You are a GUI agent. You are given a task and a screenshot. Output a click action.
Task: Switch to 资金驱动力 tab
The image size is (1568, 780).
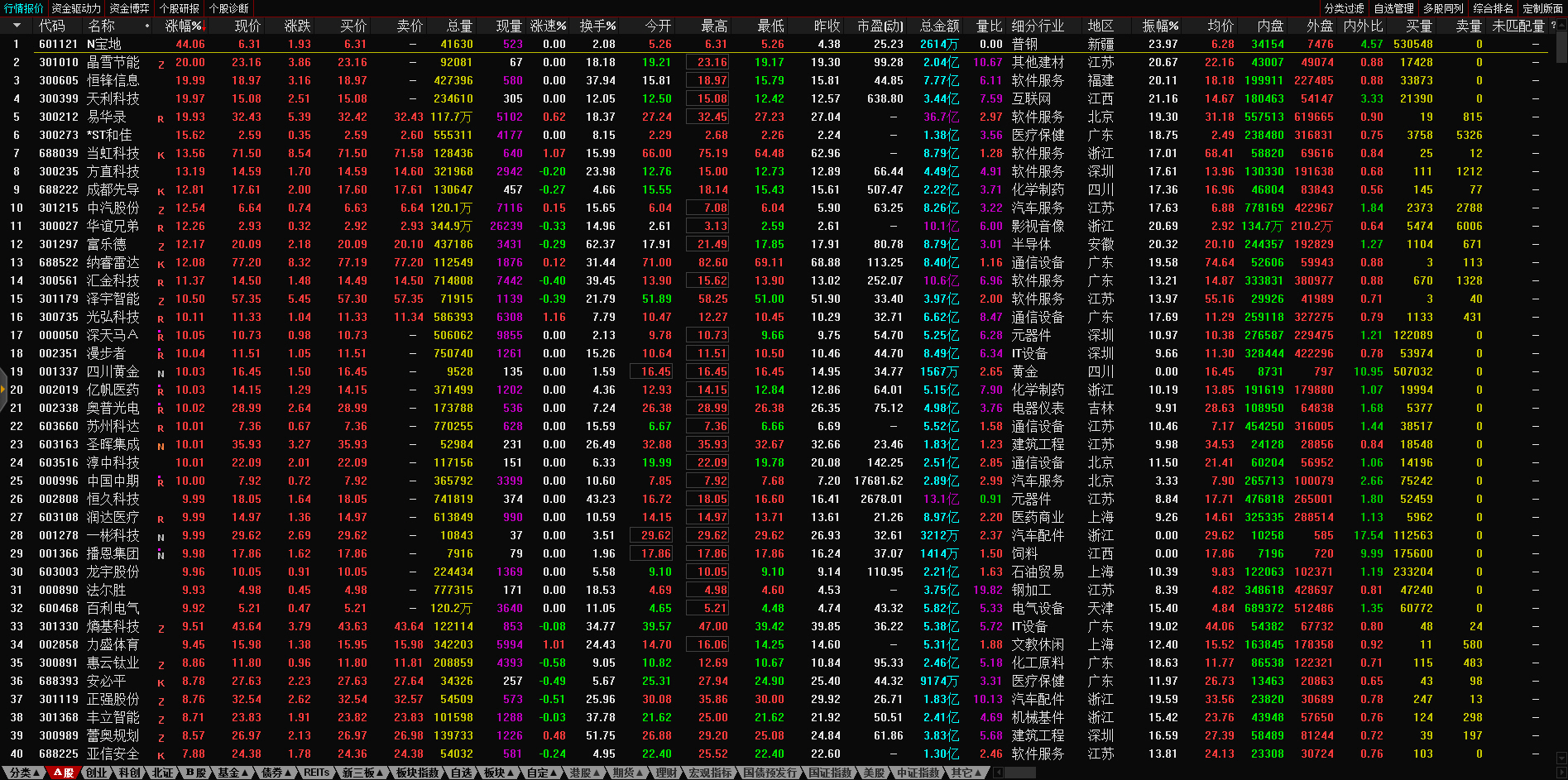[76, 8]
